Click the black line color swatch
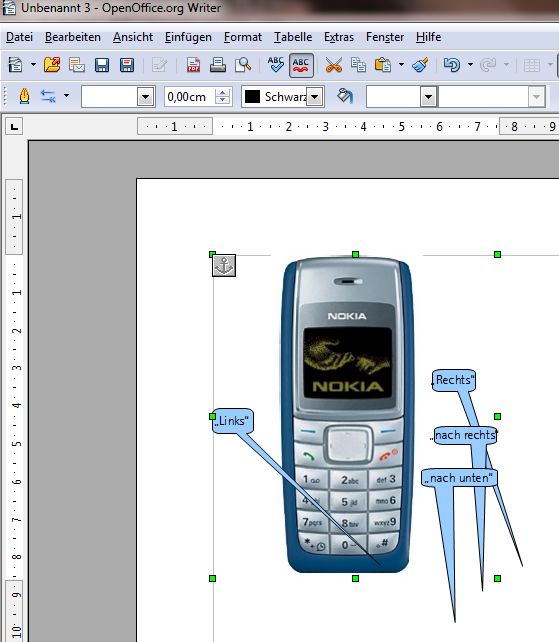 point(252,97)
